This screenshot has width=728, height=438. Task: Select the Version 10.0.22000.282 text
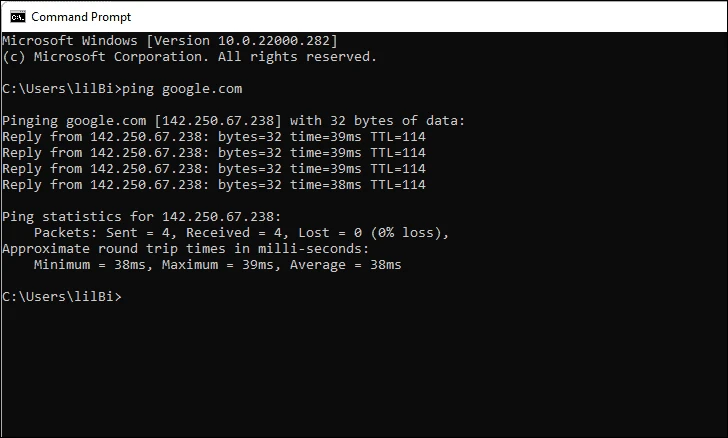[x=242, y=40]
